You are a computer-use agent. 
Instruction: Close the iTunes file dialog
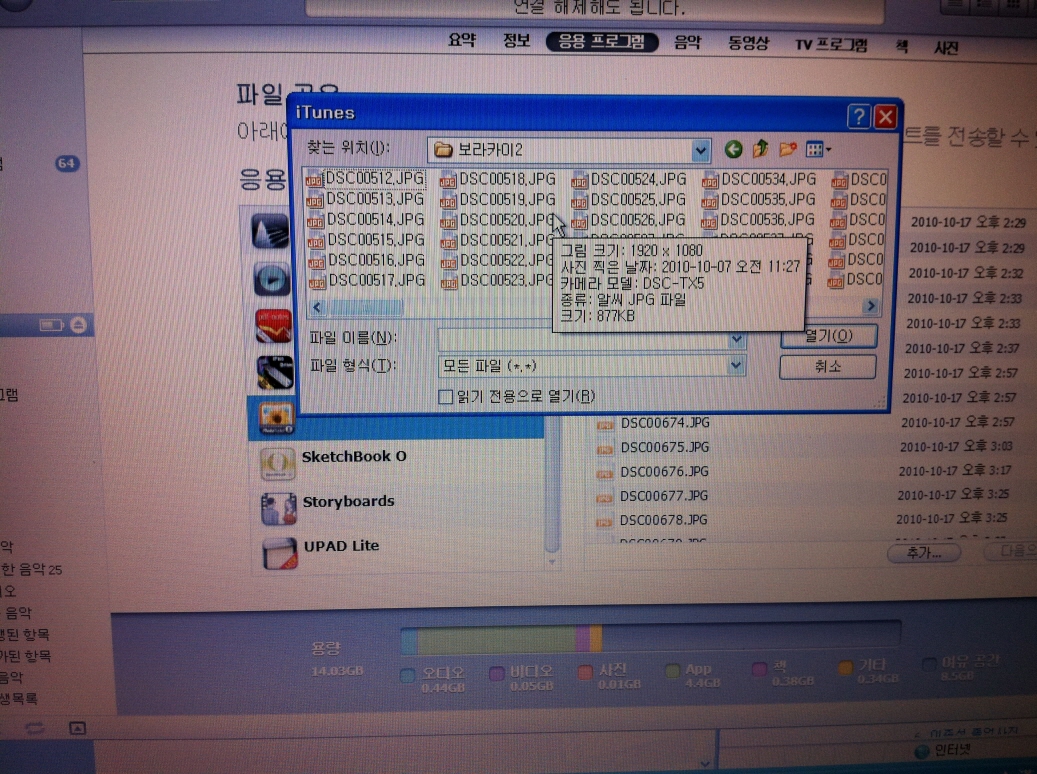pyautogui.click(x=886, y=118)
